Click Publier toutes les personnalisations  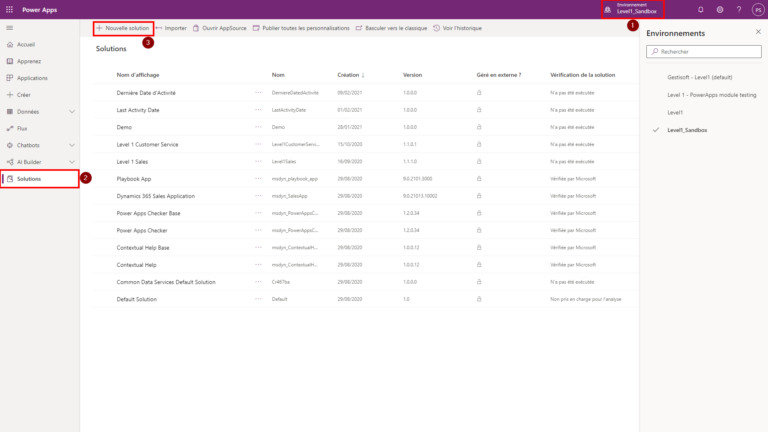click(301, 28)
